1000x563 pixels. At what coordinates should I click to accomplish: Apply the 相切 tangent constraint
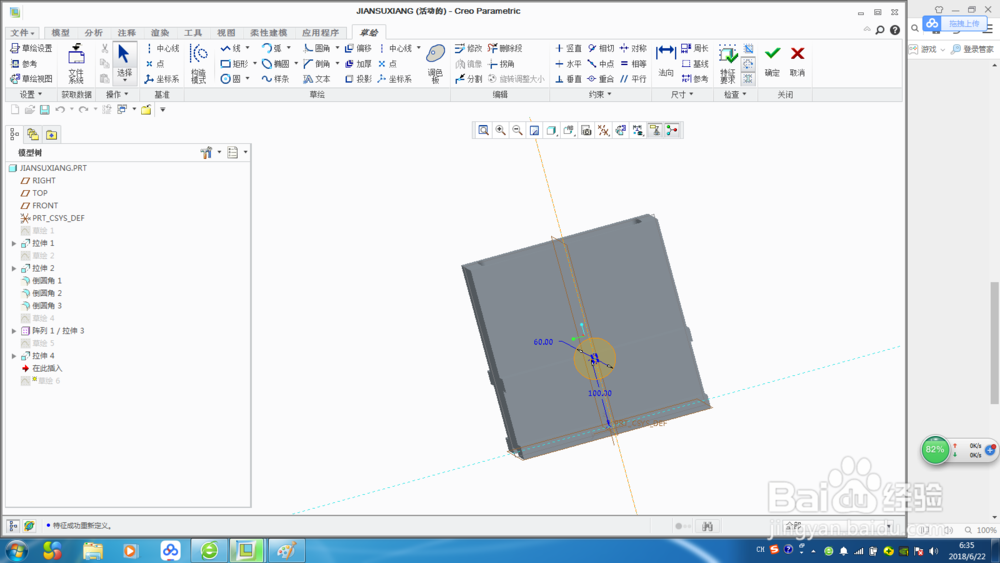tap(600, 48)
